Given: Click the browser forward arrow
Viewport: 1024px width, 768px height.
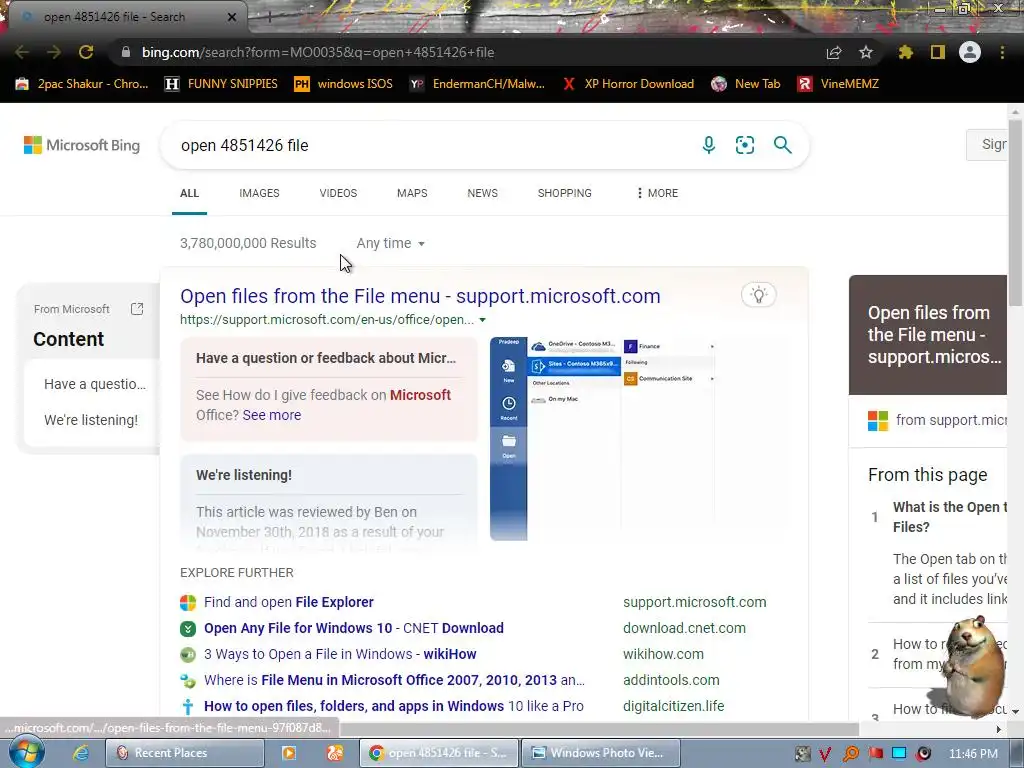Looking at the screenshot, I should coord(54,52).
